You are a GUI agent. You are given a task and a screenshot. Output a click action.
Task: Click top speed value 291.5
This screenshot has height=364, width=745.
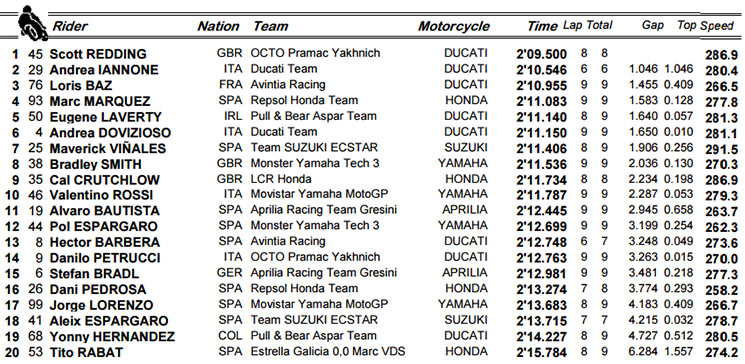(721, 149)
